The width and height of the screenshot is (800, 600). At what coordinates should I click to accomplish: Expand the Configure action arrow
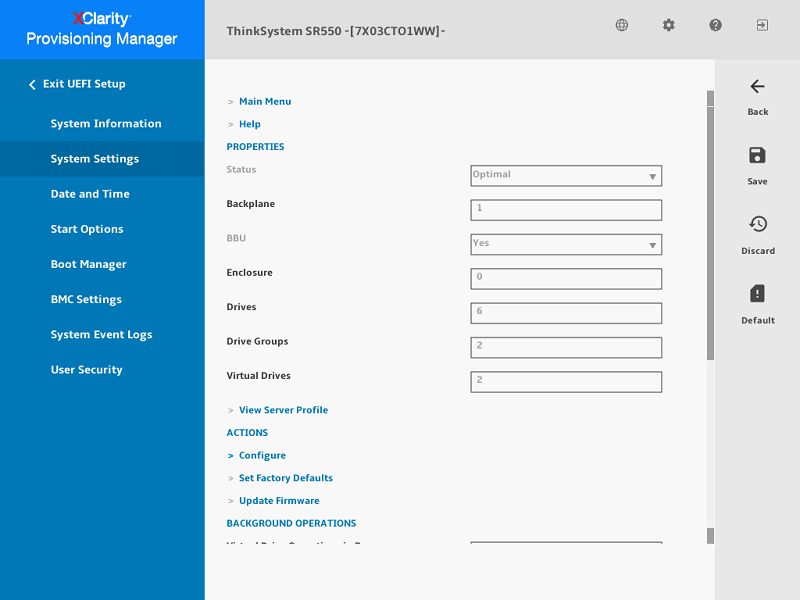[231, 456]
